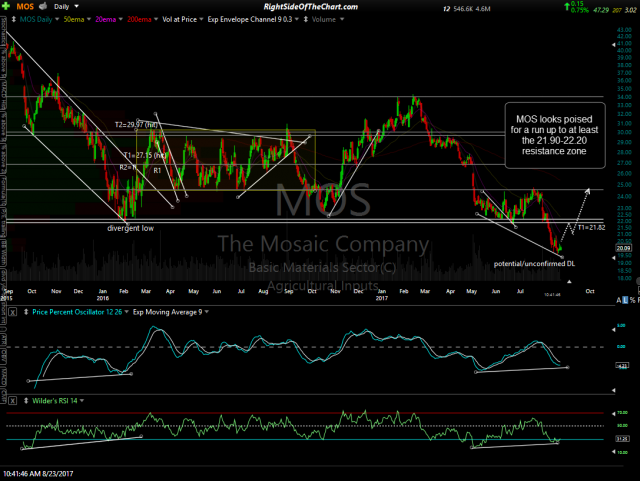
Task: Click the green up-arrow price change icon
Action: point(567,6)
